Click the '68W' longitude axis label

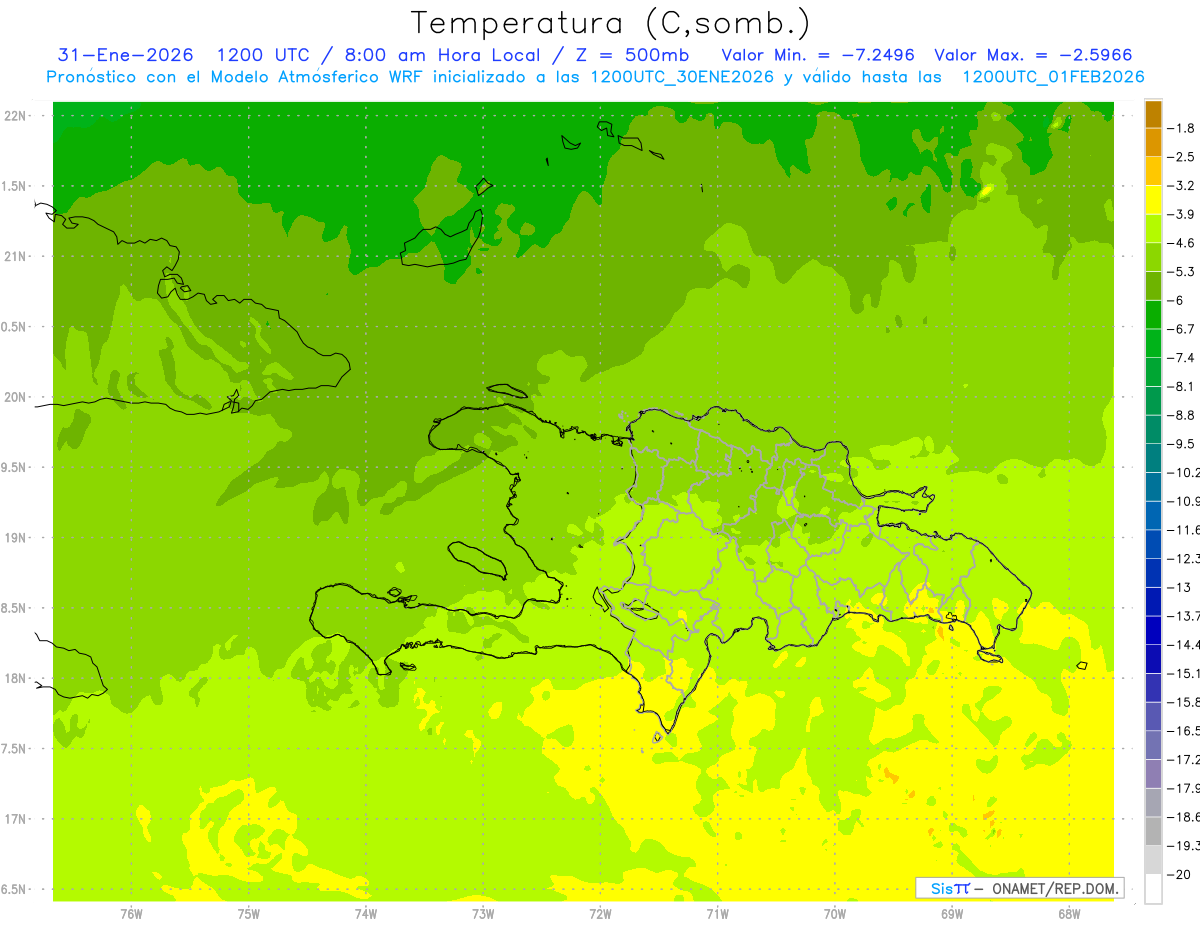point(1069,913)
